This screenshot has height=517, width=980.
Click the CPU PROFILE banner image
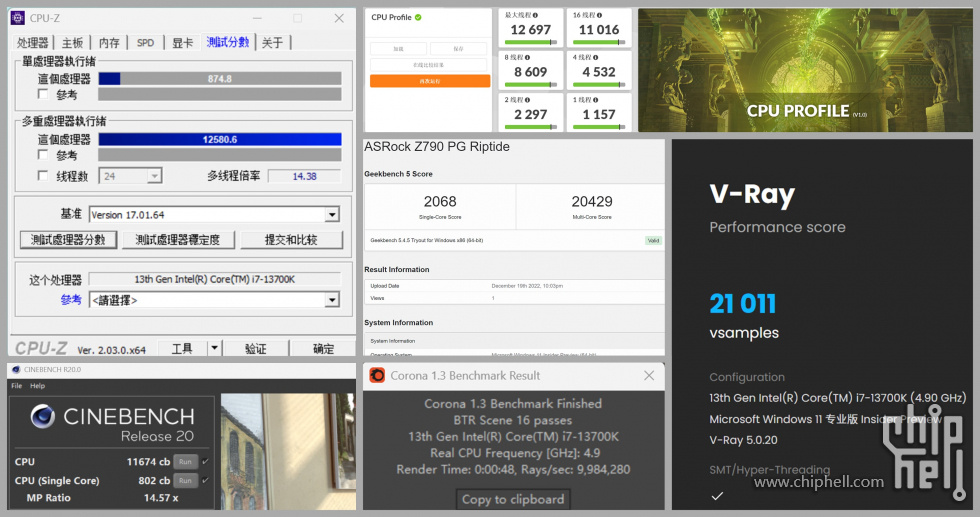click(x=805, y=69)
